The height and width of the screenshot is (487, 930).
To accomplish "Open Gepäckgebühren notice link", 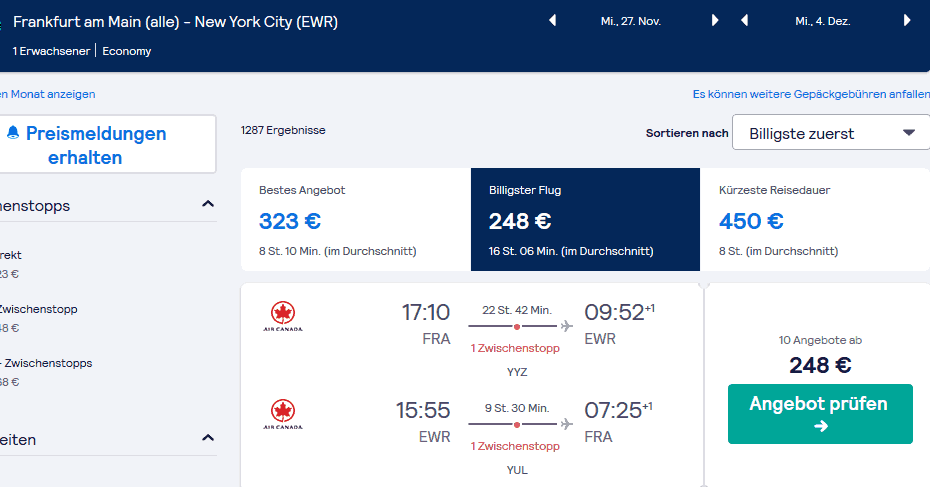I will point(811,94).
